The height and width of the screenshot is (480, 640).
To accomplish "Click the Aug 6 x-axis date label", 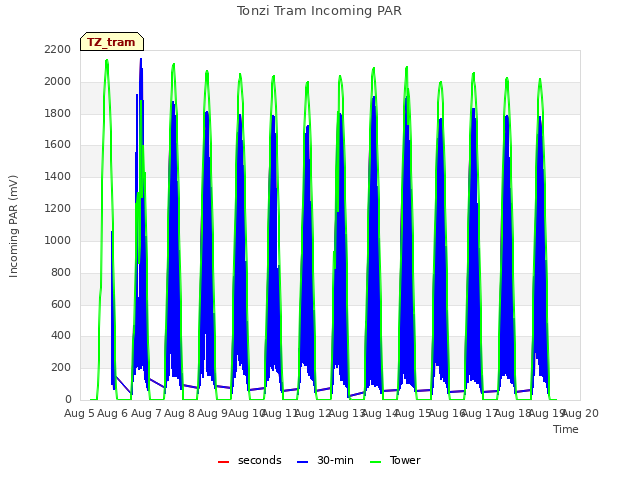I will 113,413.
